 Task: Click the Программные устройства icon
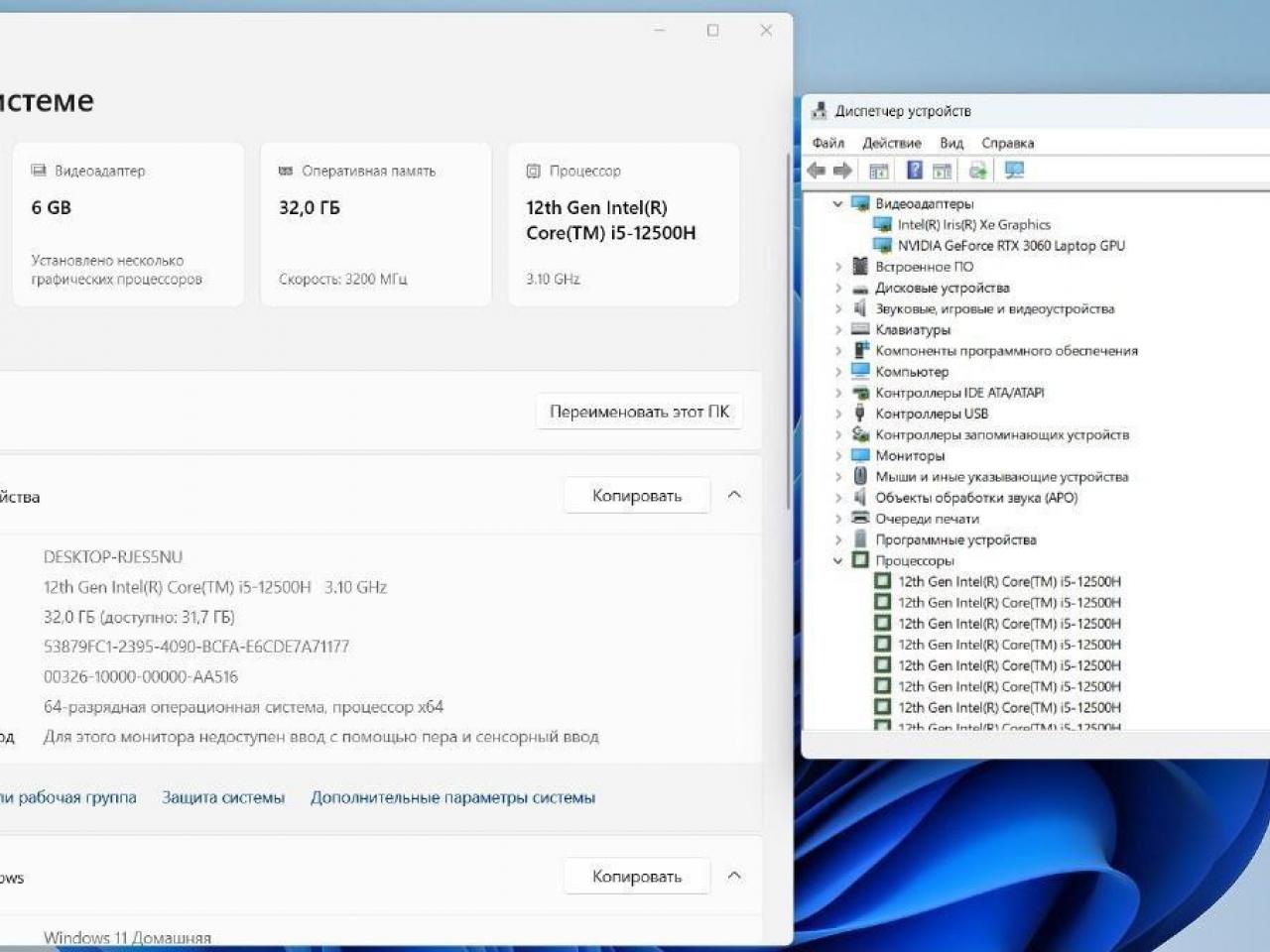click(860, 539)
